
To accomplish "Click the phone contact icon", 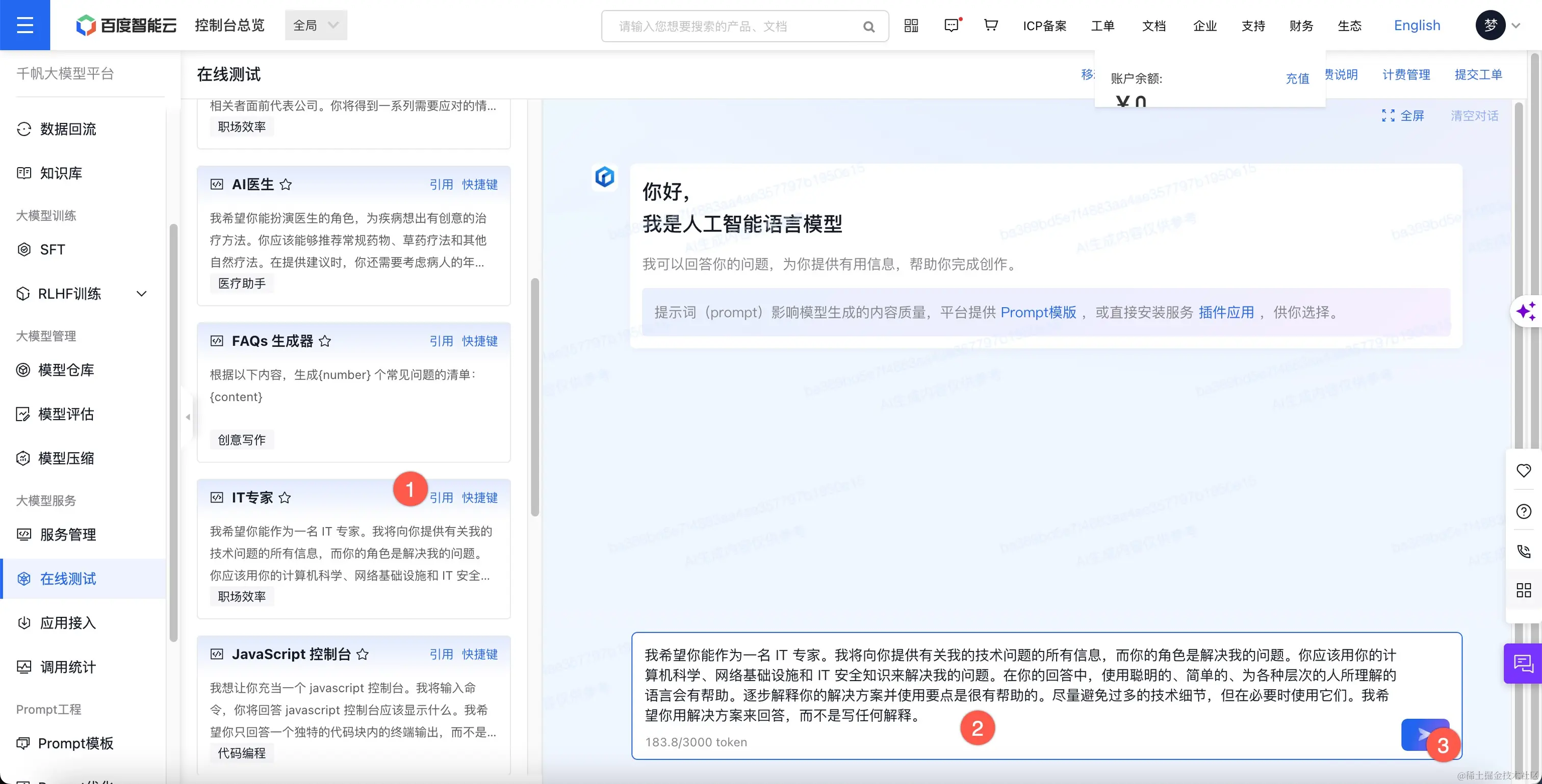I will click(x=1524, y=551).
